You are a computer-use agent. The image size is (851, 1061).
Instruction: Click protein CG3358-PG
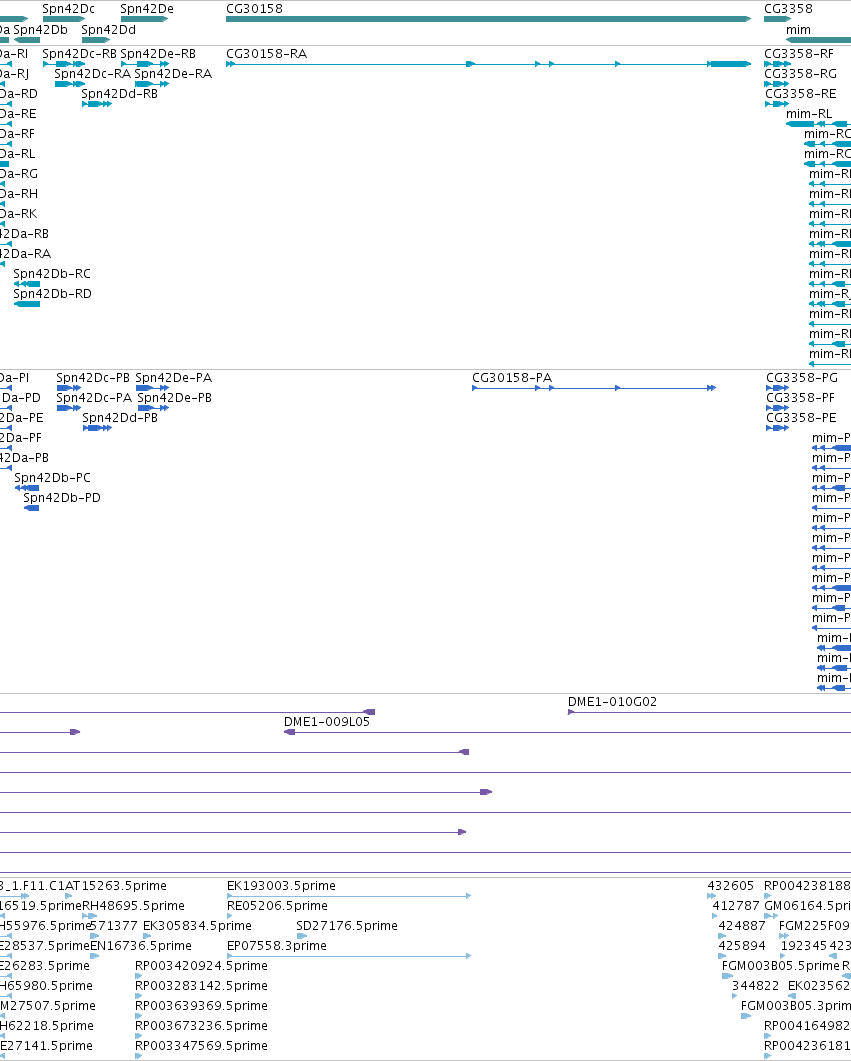coord(802,378)
